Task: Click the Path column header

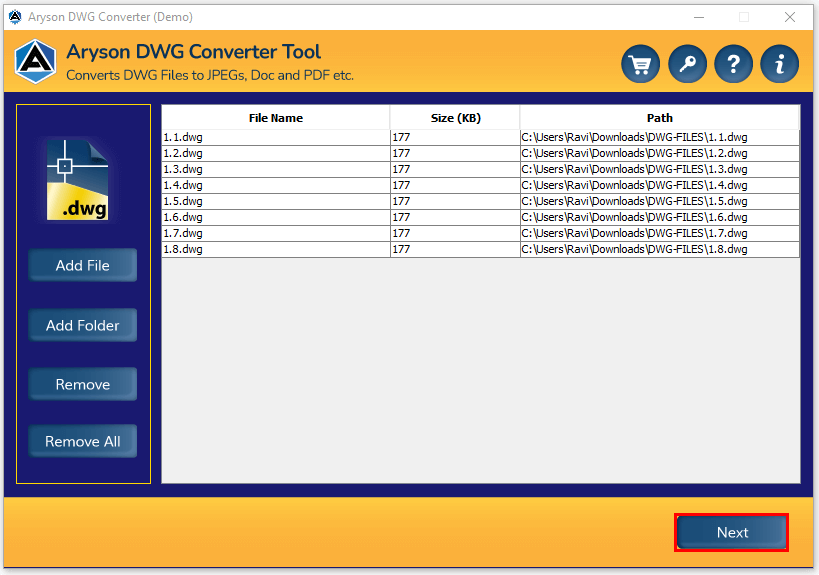Action: click(660, 118)
